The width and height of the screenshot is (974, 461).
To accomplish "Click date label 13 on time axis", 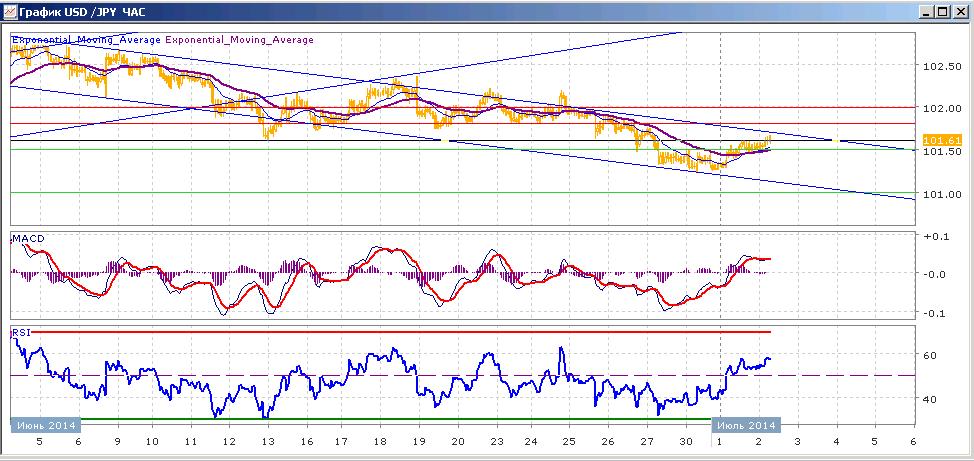I will click(268, 442).
